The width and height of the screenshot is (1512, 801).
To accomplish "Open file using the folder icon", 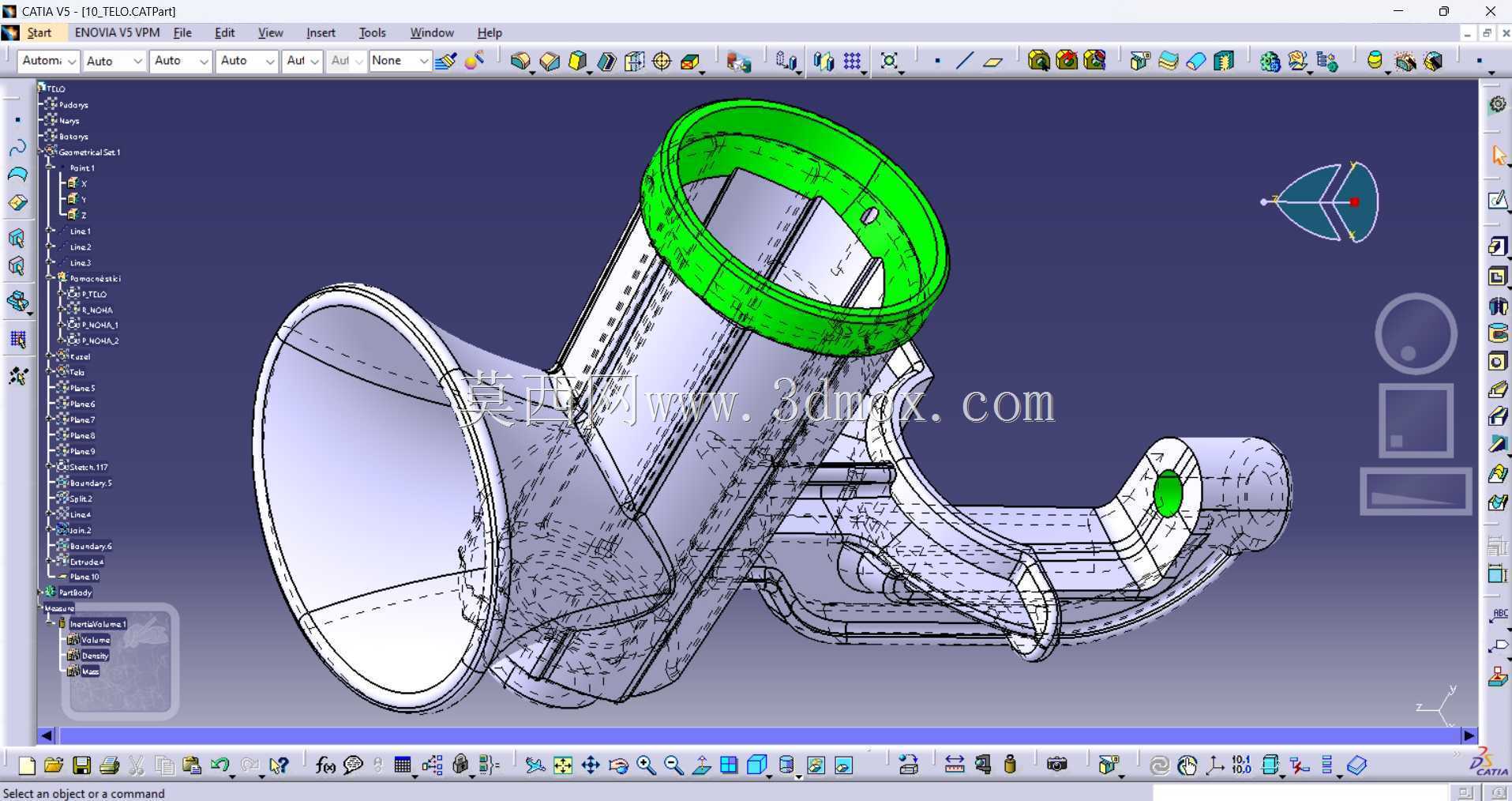I will [54, 765].
